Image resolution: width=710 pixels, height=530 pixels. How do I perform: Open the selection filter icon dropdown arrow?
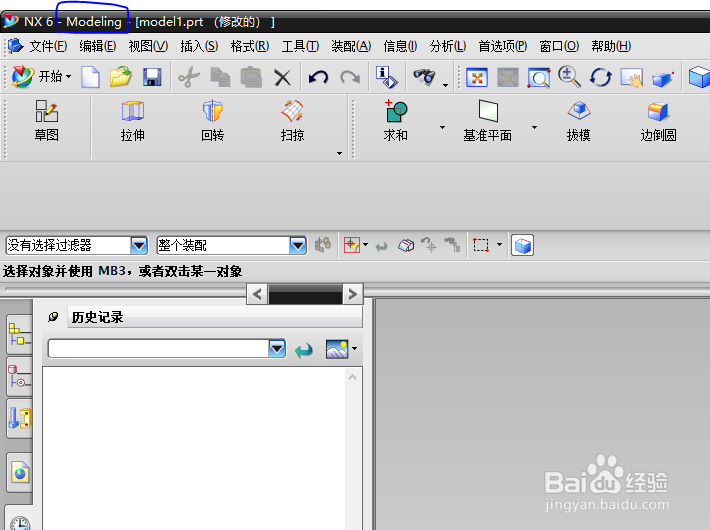pos(365,245)
